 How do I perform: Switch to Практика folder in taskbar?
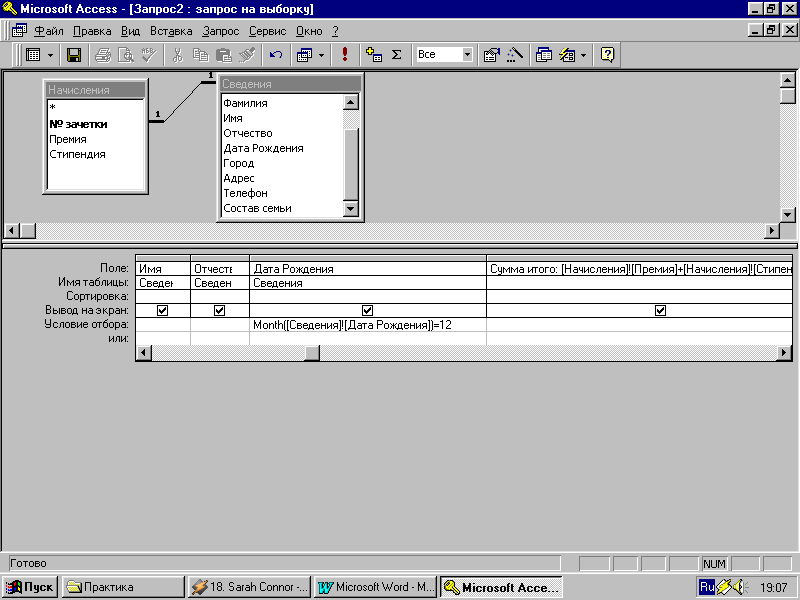123,587
